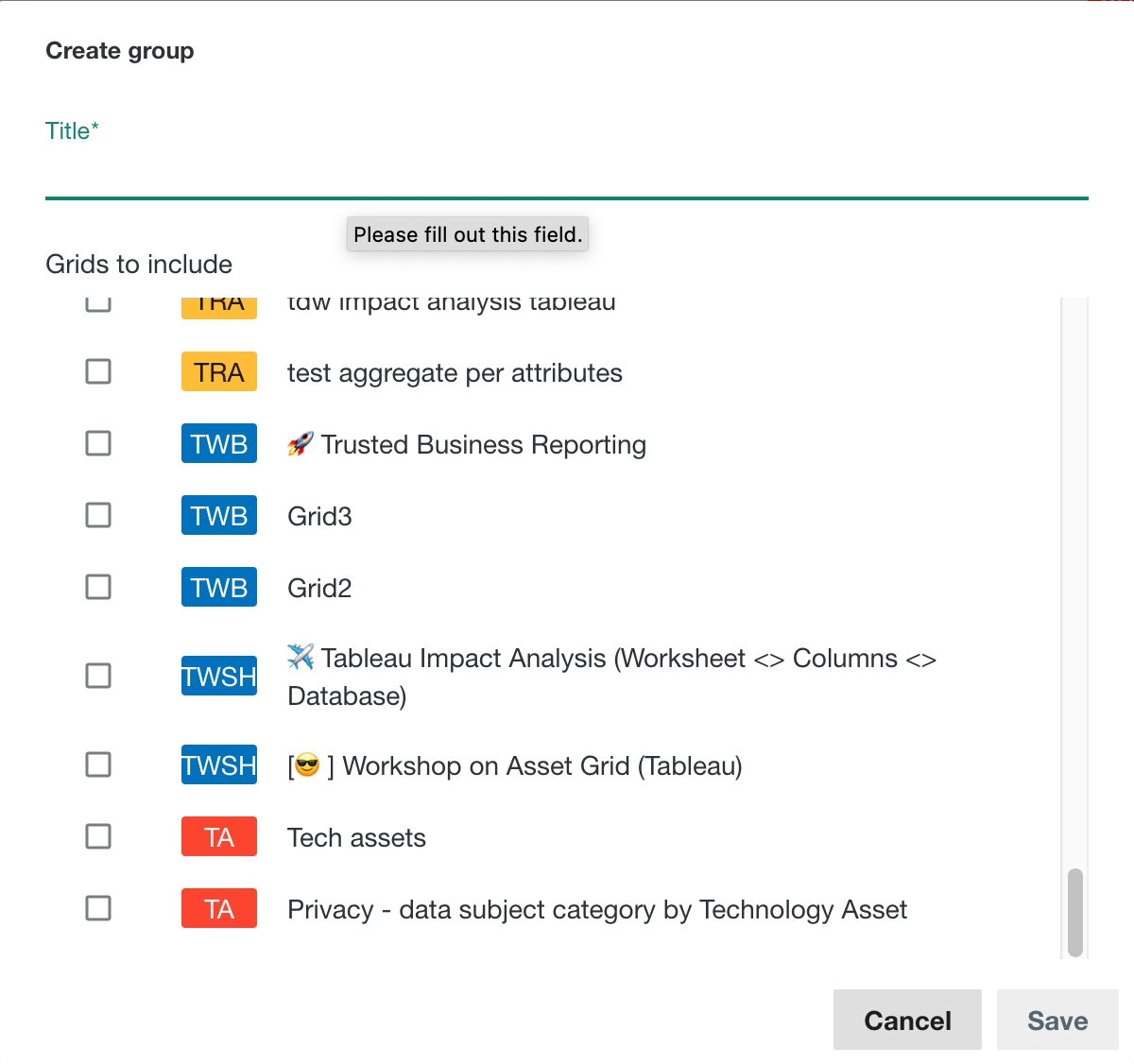The height and width of the screenshot is (1064, 1134).
Task: Click the TWB badge next to Grid2
Action: click(218, 587)
